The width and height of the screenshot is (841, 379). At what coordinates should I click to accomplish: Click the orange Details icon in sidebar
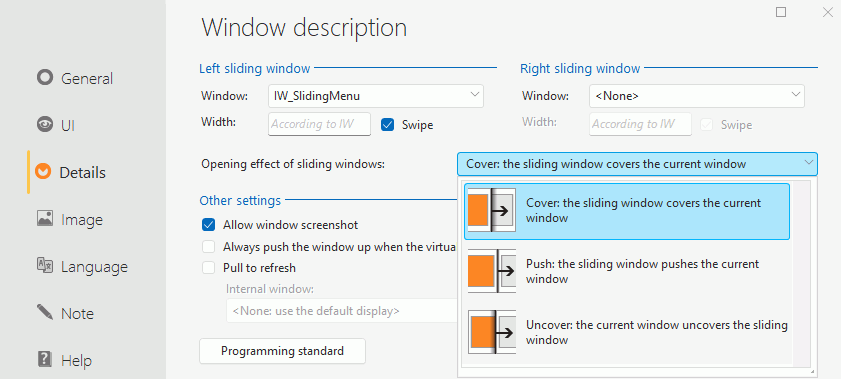(x=43, y=172)
